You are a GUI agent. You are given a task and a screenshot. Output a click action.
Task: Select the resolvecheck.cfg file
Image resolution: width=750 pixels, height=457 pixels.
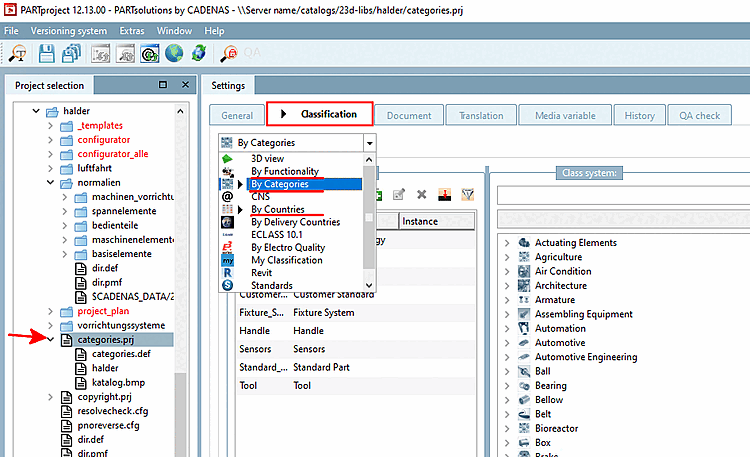point(112,411)
